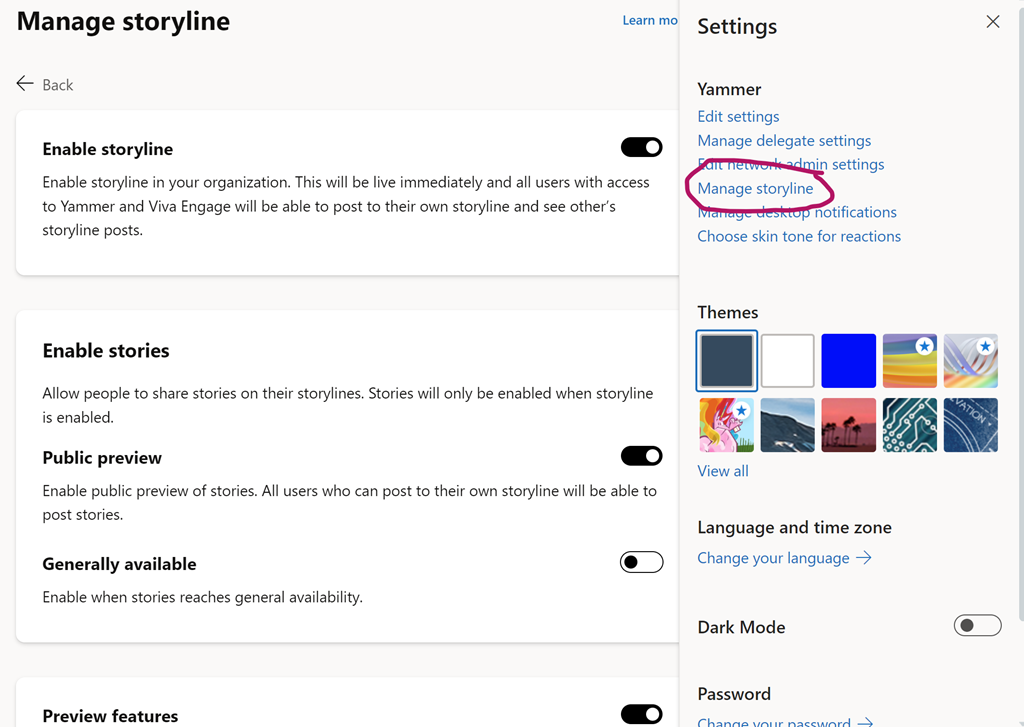
Task: Apply the bright blue theme
Action: click(849, 361)
